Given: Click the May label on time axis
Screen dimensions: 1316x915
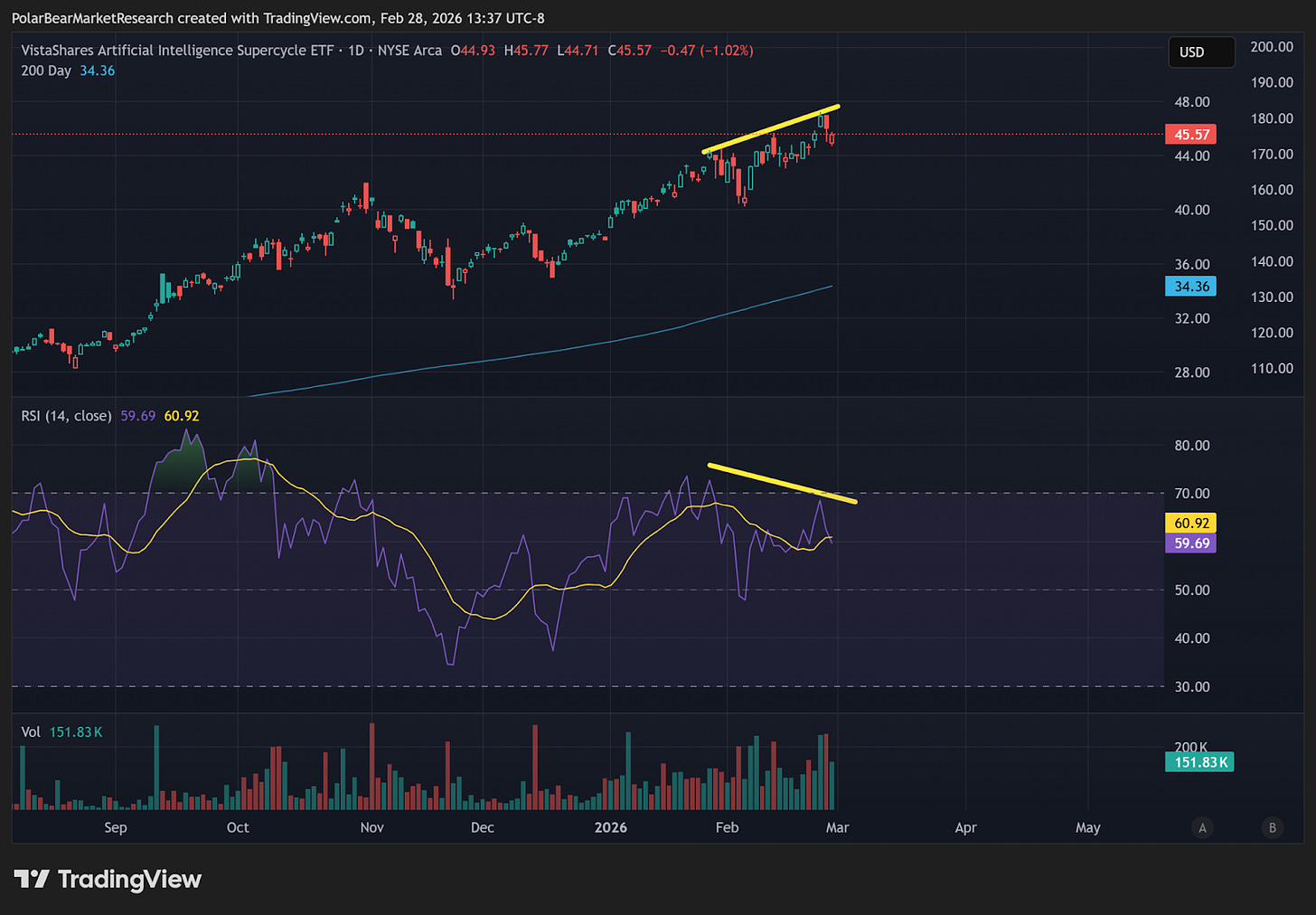Looking at the screenshot, I should click(x=1088, y=827).
